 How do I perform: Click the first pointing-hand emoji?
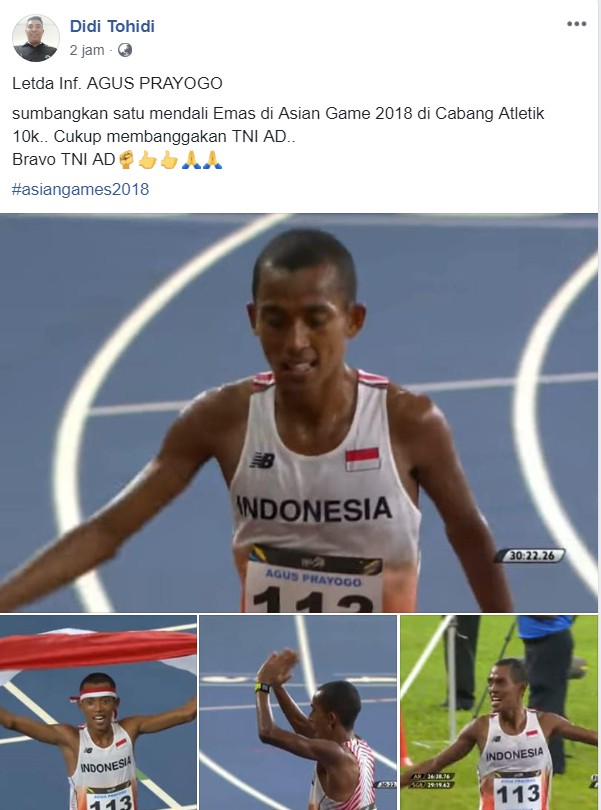coord(147,160)
